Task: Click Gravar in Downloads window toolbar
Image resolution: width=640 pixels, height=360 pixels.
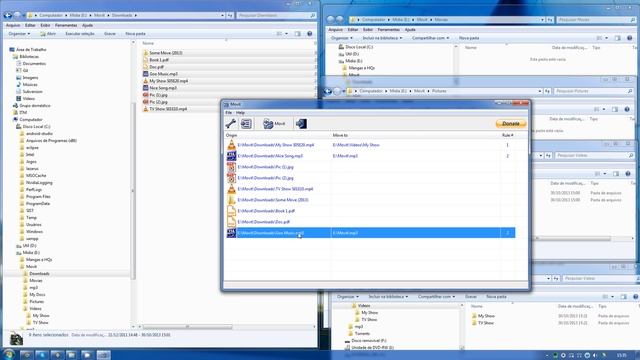Action: coord(110,34)
